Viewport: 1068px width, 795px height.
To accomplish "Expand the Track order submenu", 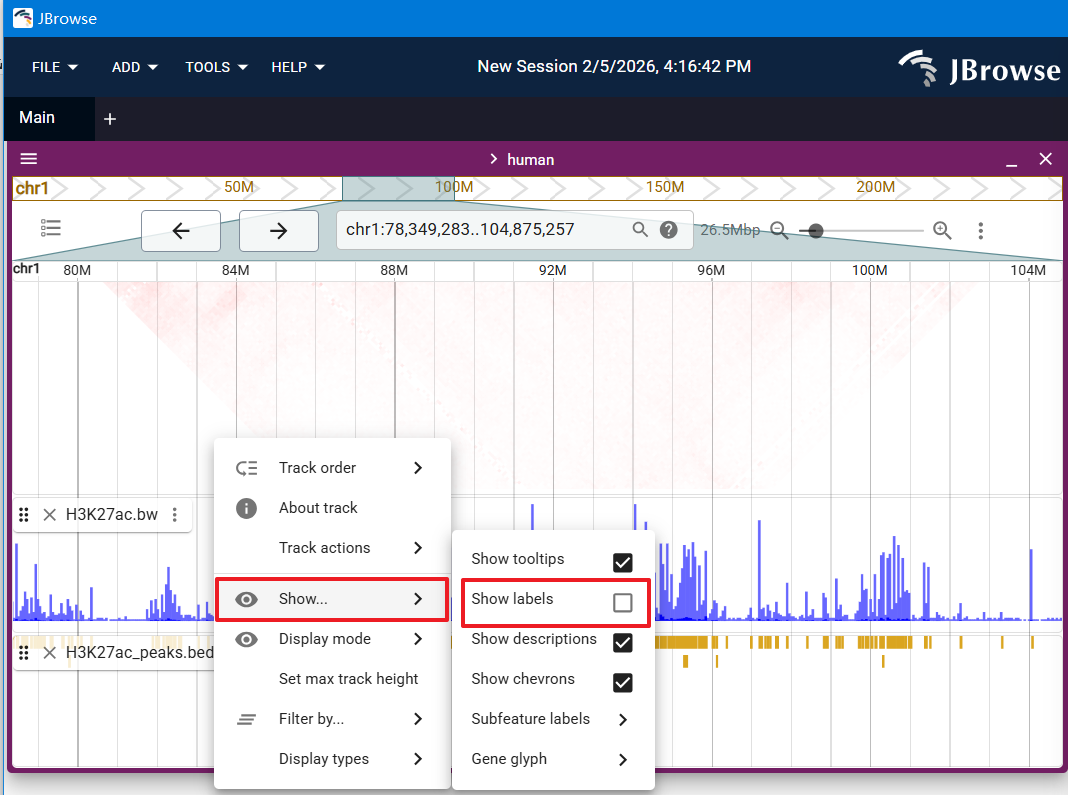I will coord(332,468).
